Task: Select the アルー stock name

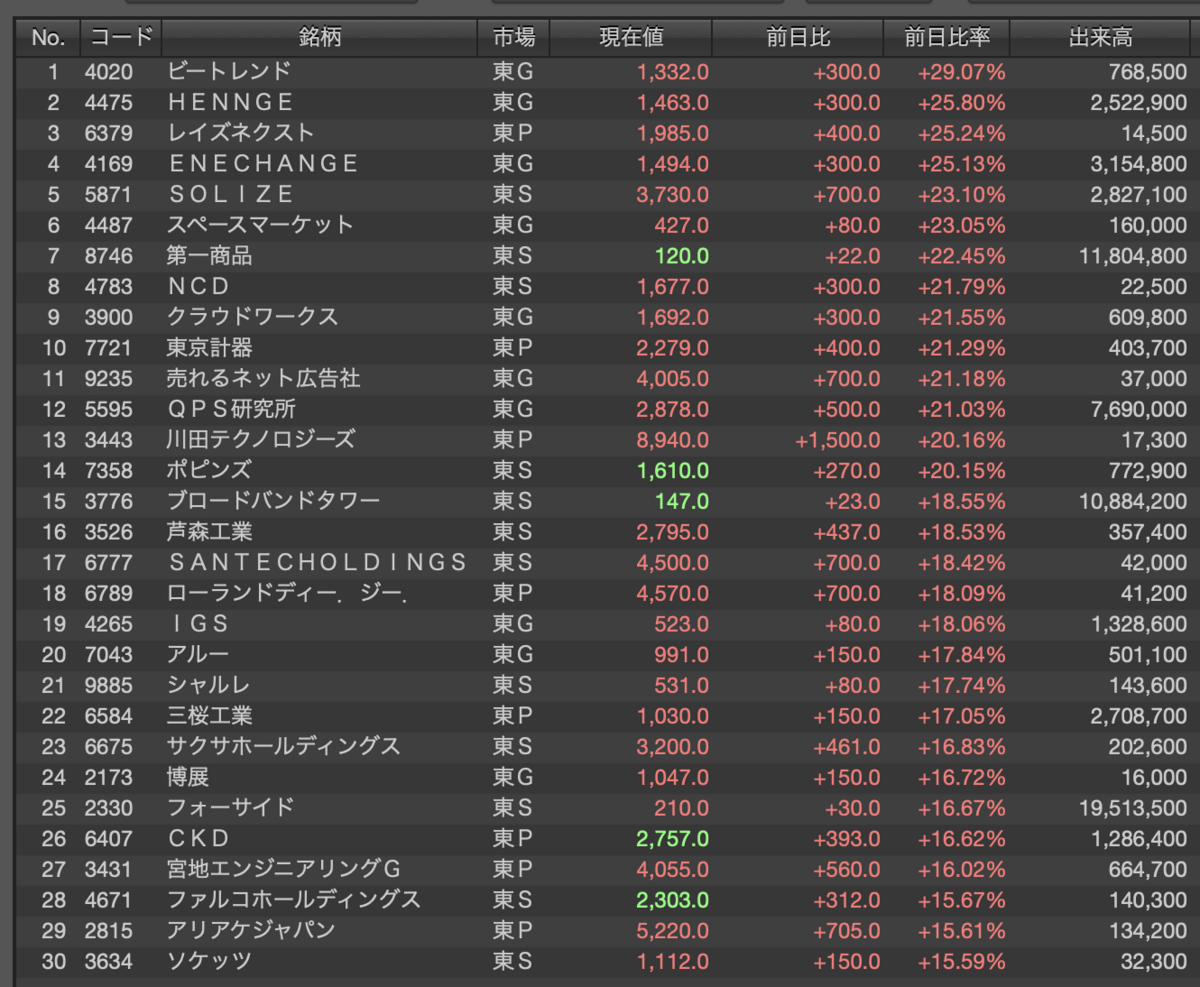Action: pos(198,654)
